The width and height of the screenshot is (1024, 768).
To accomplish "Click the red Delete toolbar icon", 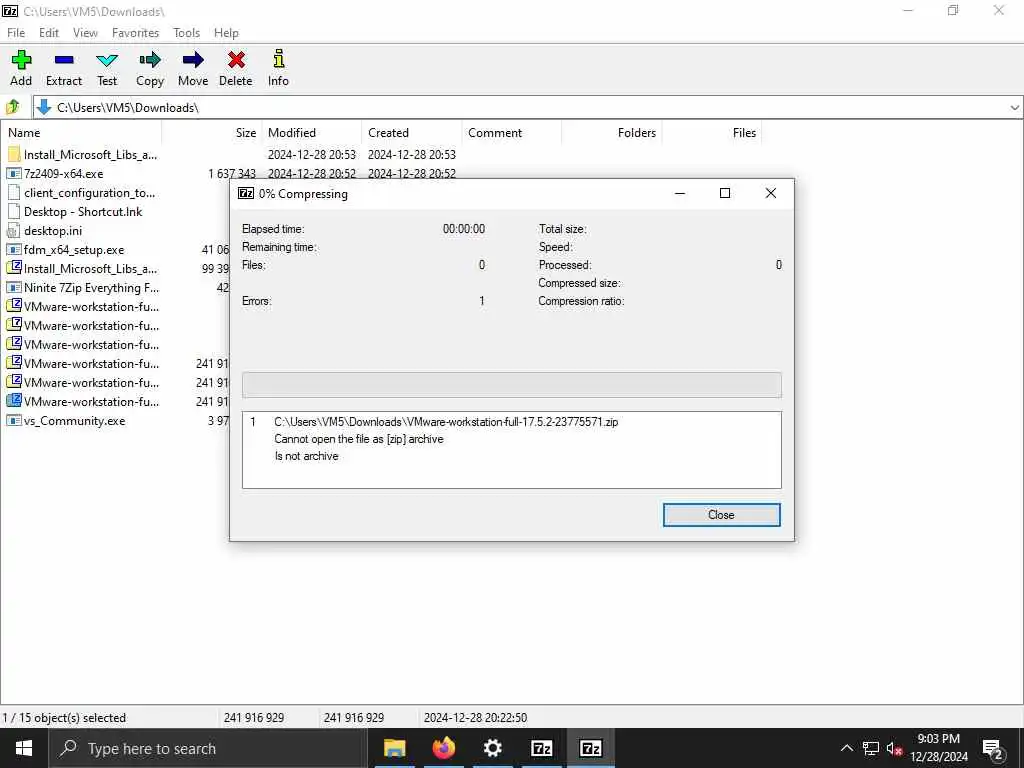I will [x=236, y=60].
